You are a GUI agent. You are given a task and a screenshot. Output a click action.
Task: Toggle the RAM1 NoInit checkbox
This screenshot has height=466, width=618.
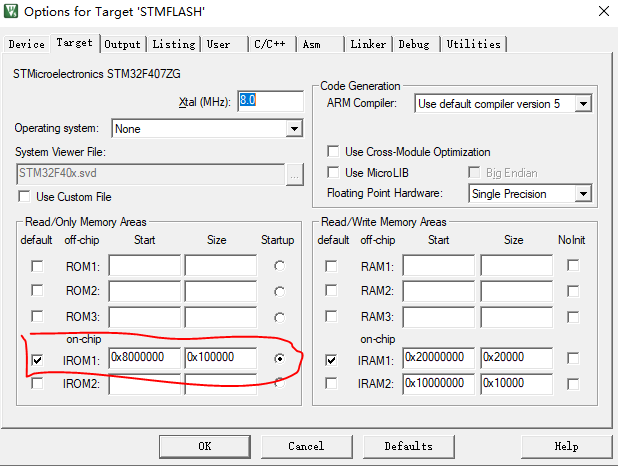click(573, 265)
